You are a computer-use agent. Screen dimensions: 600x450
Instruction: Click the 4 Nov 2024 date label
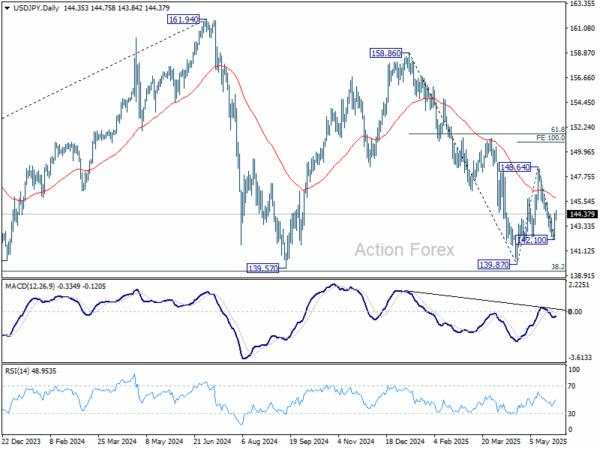click(356, 441)
